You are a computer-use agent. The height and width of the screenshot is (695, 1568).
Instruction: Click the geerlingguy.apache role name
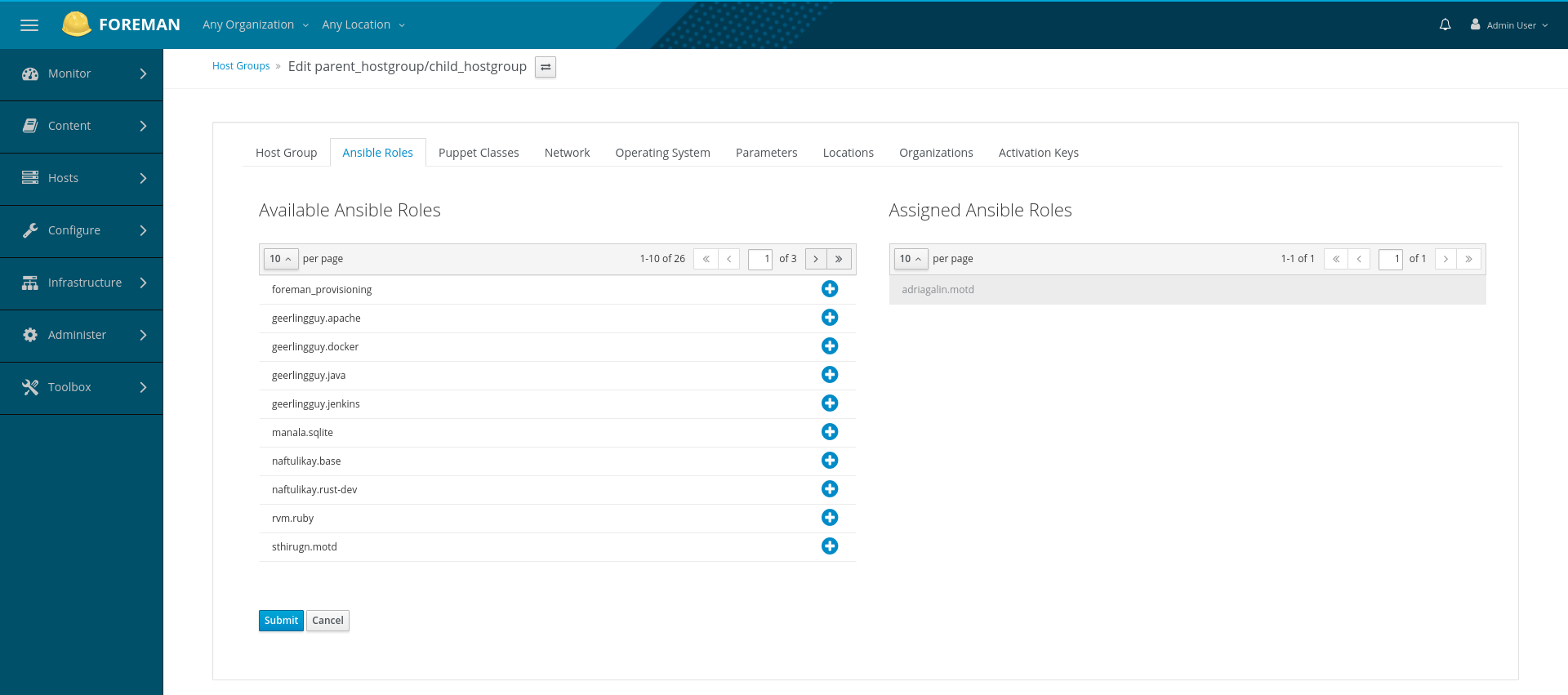316,319
